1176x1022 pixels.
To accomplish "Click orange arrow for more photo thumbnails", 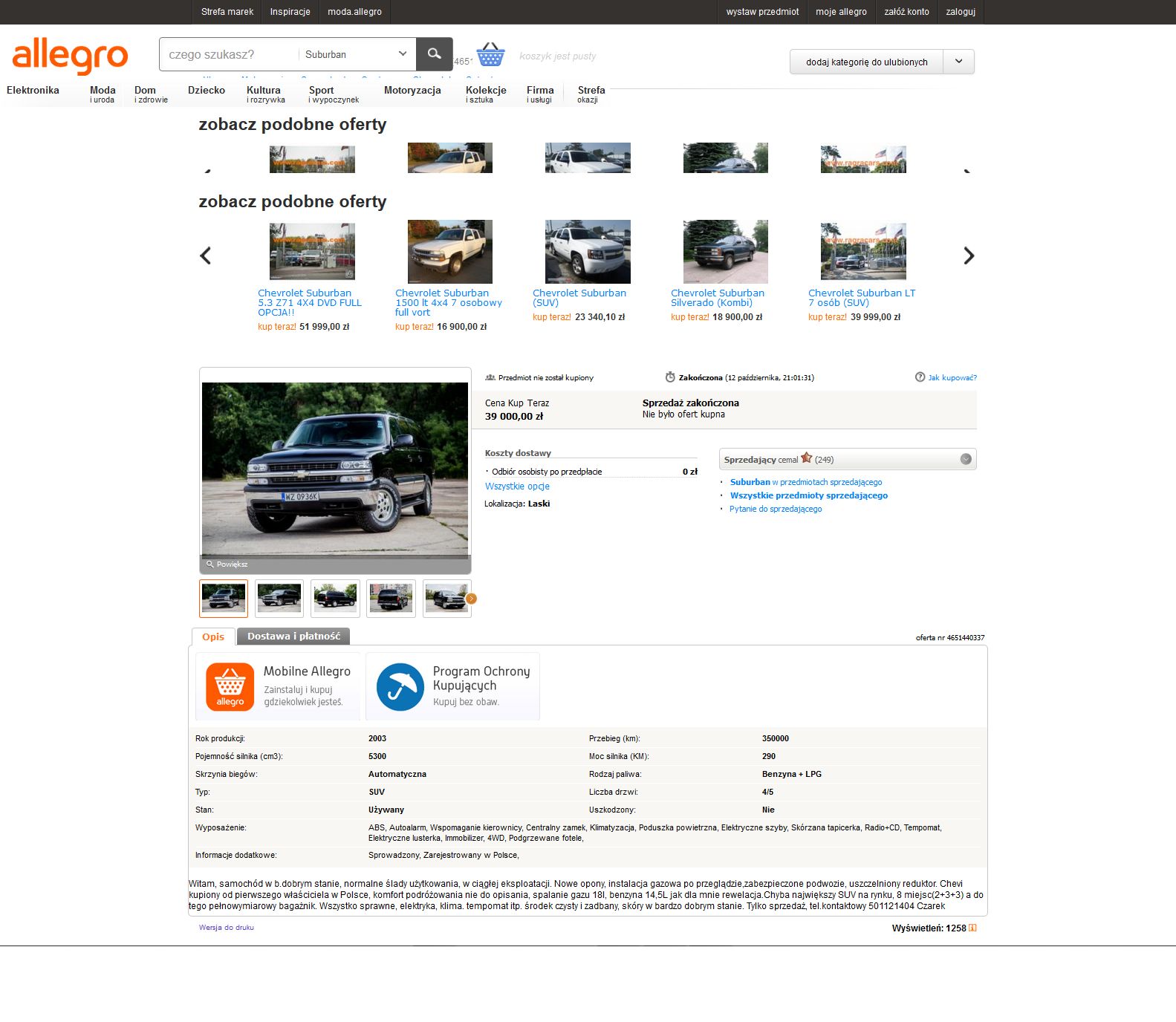I will coord(471,599).
